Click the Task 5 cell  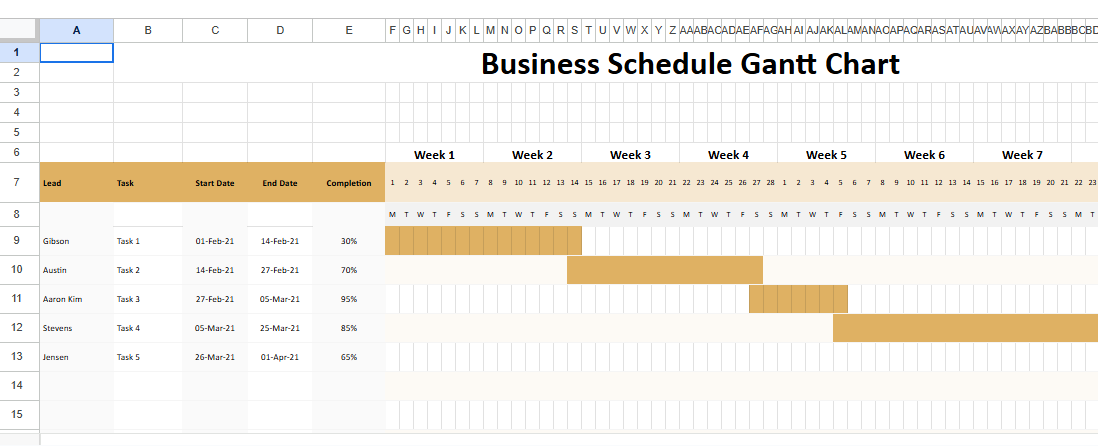pyautogui.click(x=128, y=357)
